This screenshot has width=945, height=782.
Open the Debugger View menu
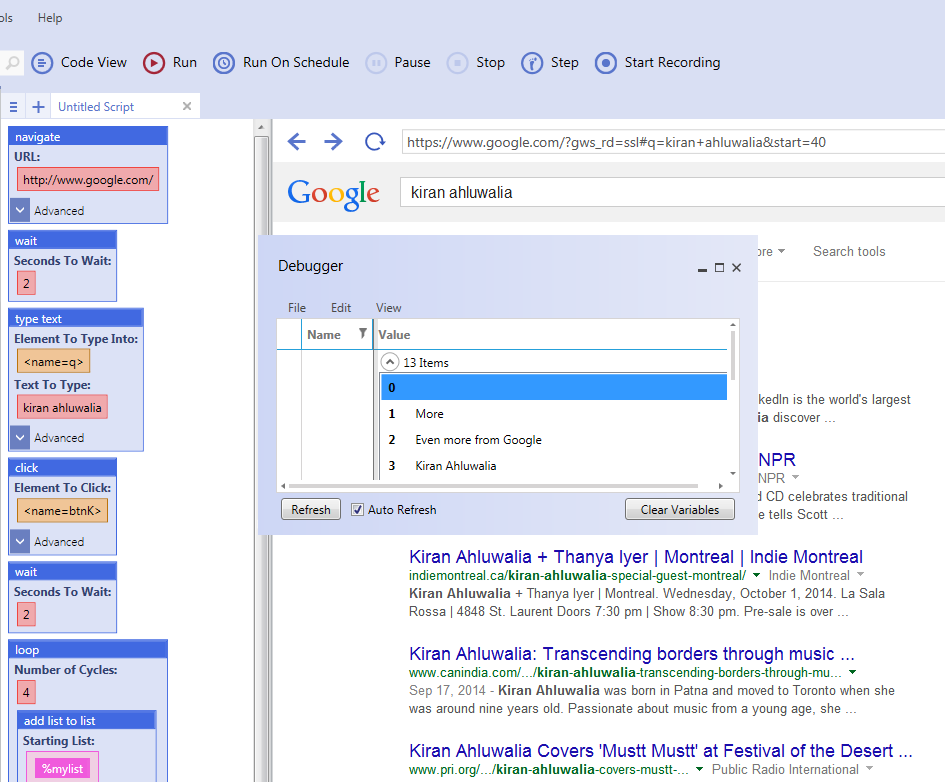click(x=389, y=308)
